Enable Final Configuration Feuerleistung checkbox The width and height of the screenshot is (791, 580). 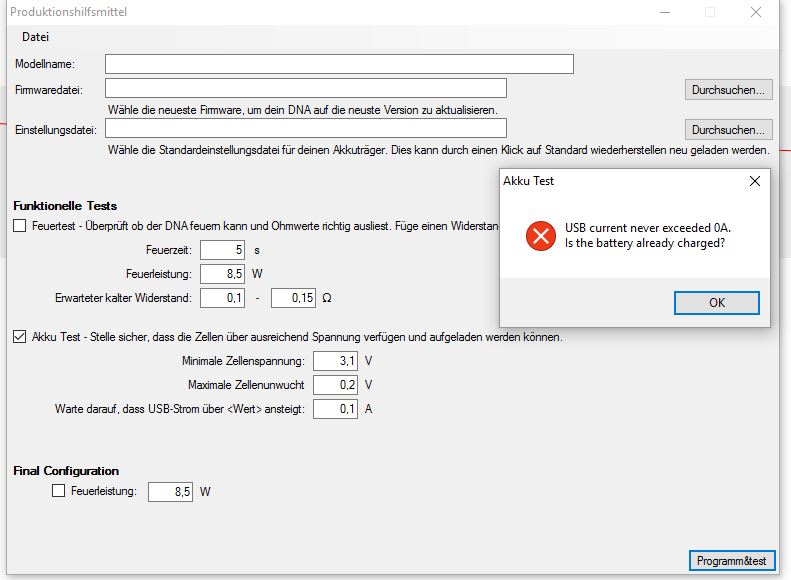pos(58,491)
